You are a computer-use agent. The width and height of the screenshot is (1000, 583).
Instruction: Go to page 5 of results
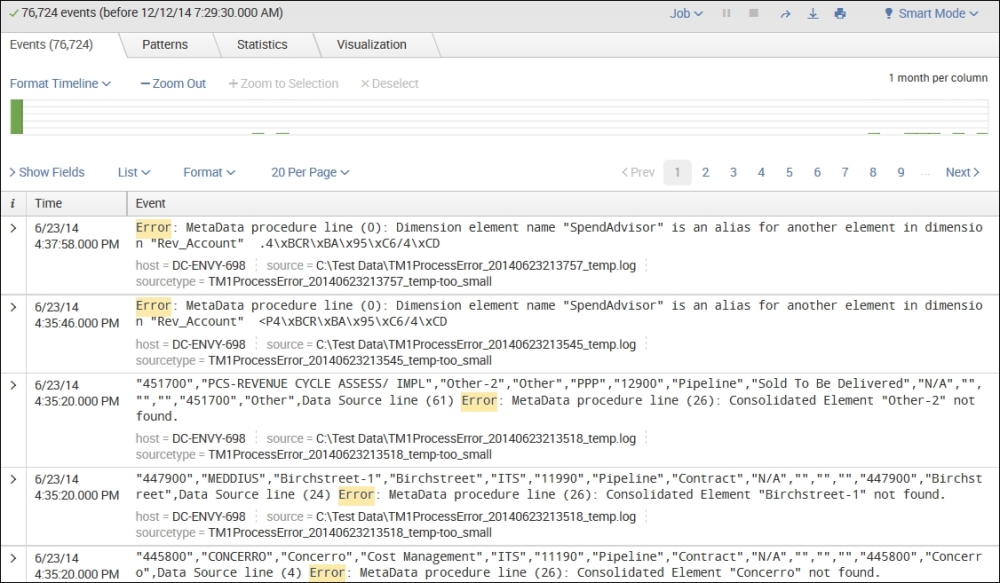coord(789,172)
